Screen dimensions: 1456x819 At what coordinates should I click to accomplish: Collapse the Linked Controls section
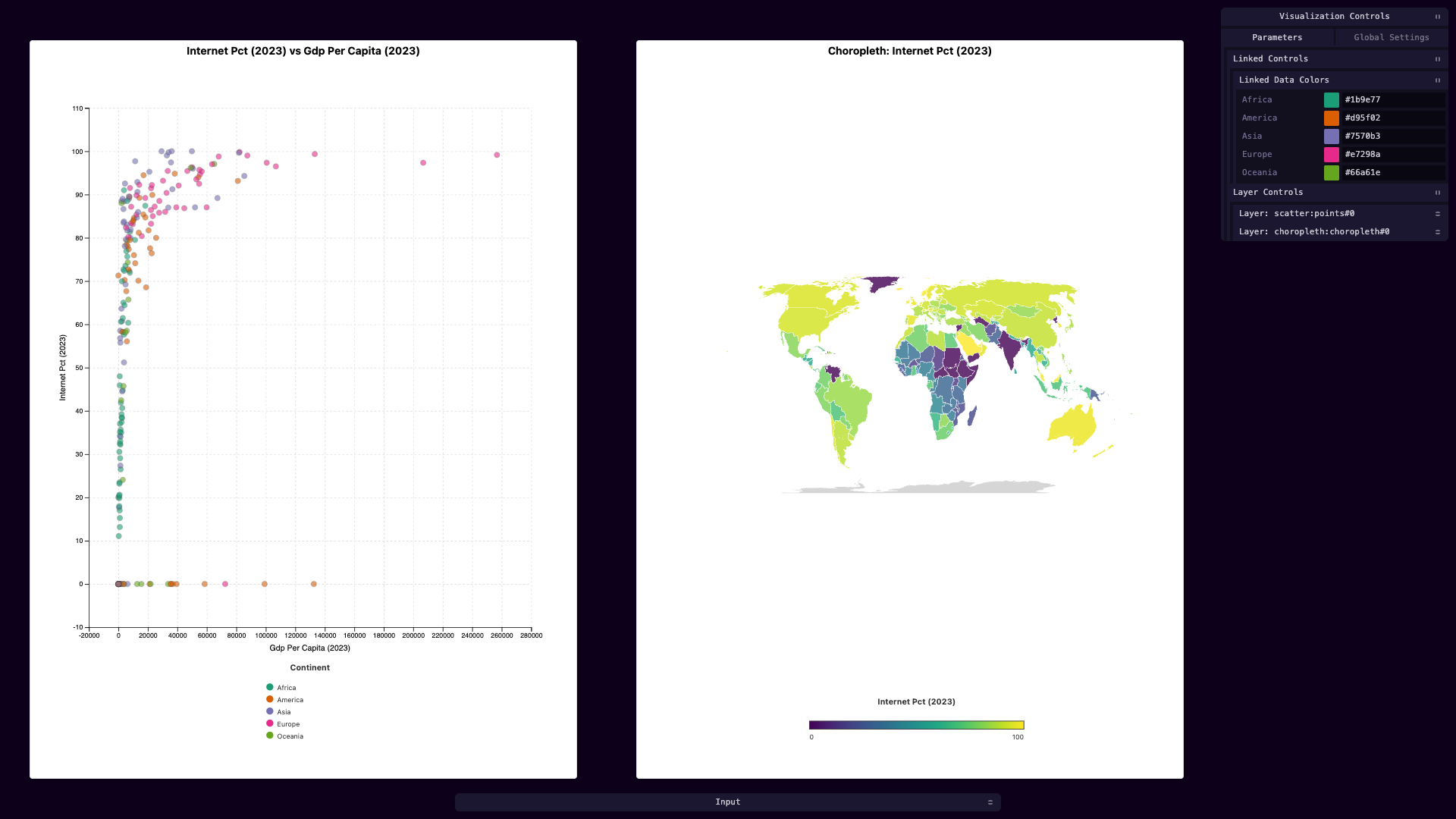1437,59
